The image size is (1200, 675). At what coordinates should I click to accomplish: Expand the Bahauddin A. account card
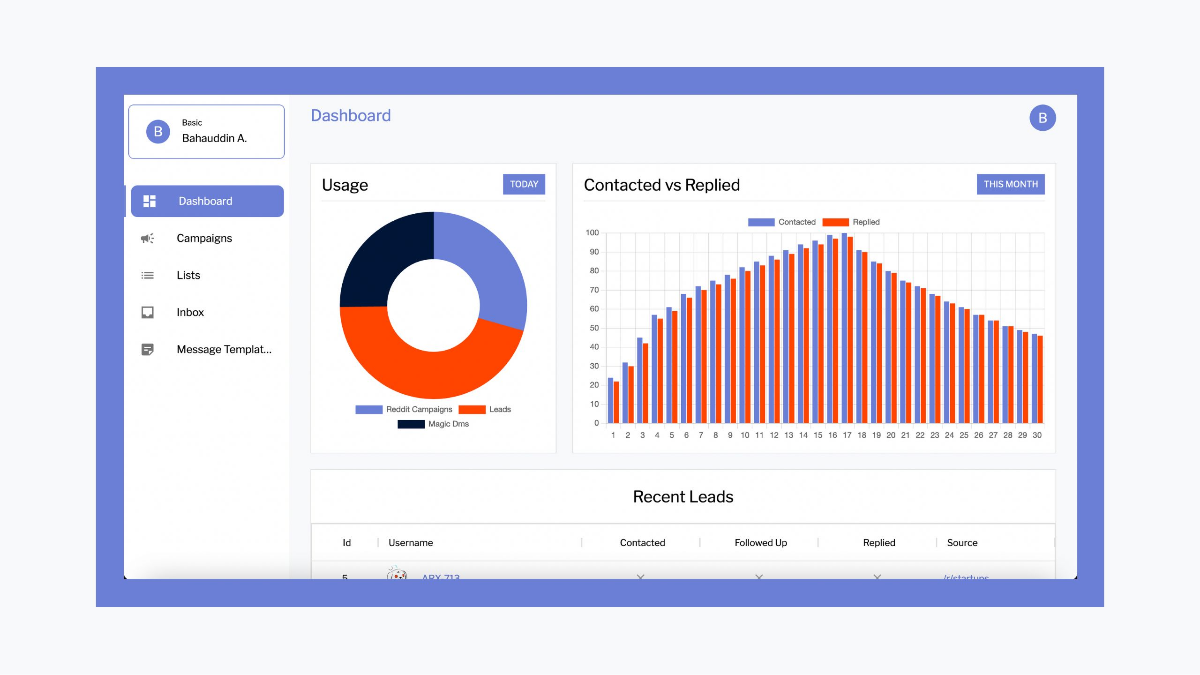pos(206,131)
